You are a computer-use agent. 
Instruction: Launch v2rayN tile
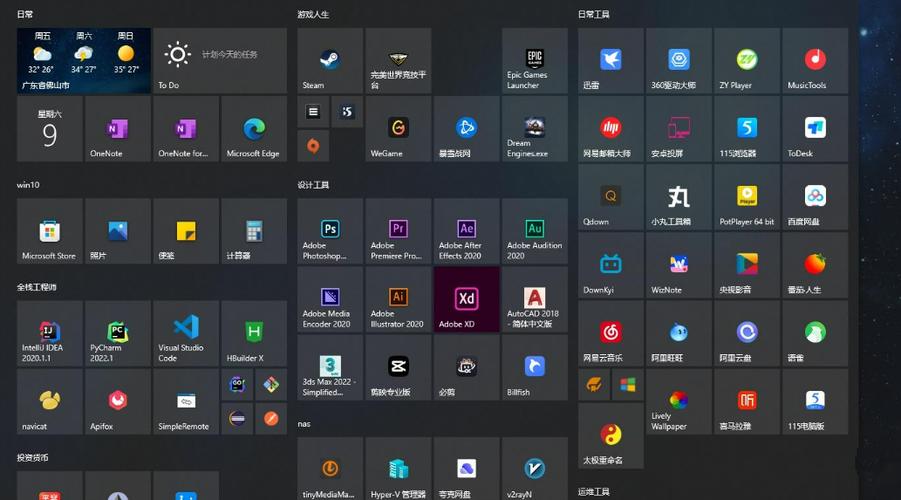pyautogui.click(x=534, y=469)
